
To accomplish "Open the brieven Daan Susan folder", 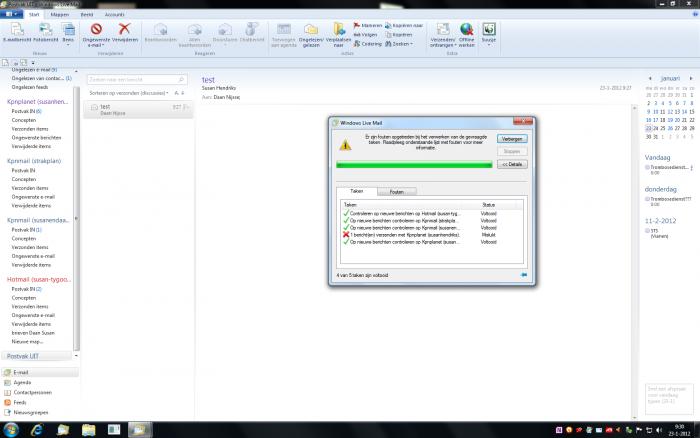I will [x=33, y=333].
